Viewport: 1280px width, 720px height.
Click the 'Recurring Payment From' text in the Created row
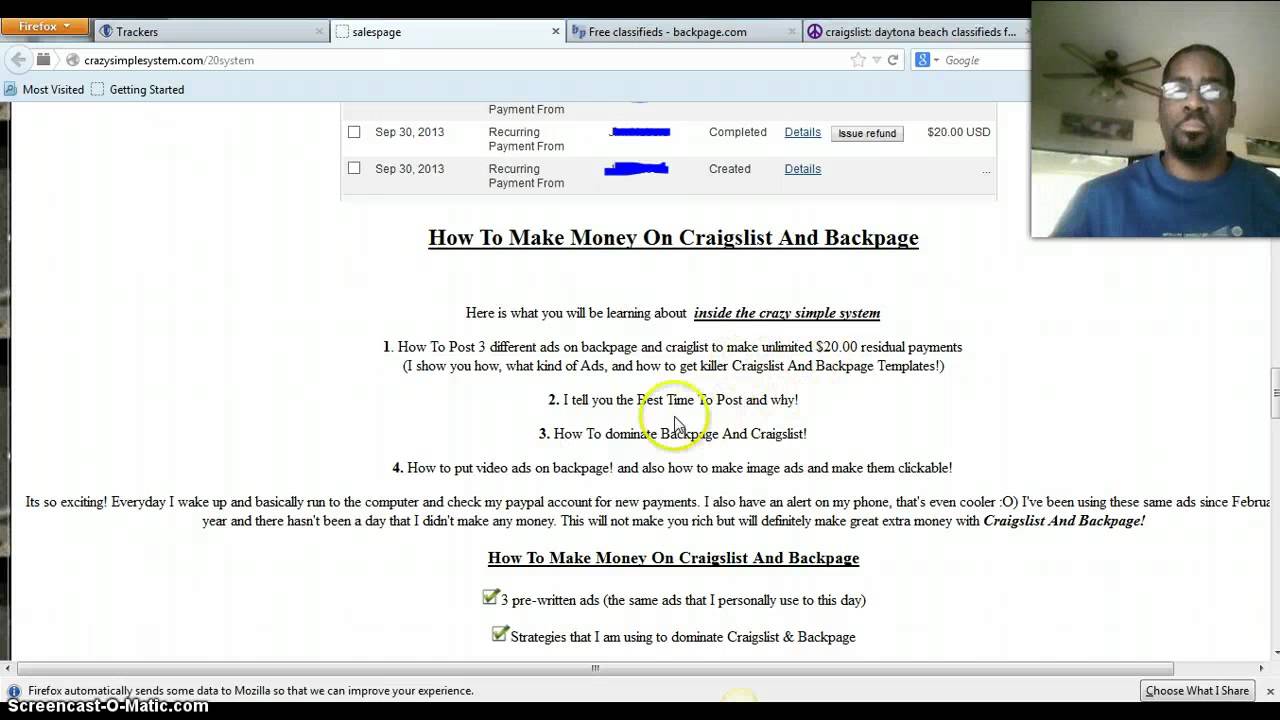pyautogui.click(x=526, y=176)
